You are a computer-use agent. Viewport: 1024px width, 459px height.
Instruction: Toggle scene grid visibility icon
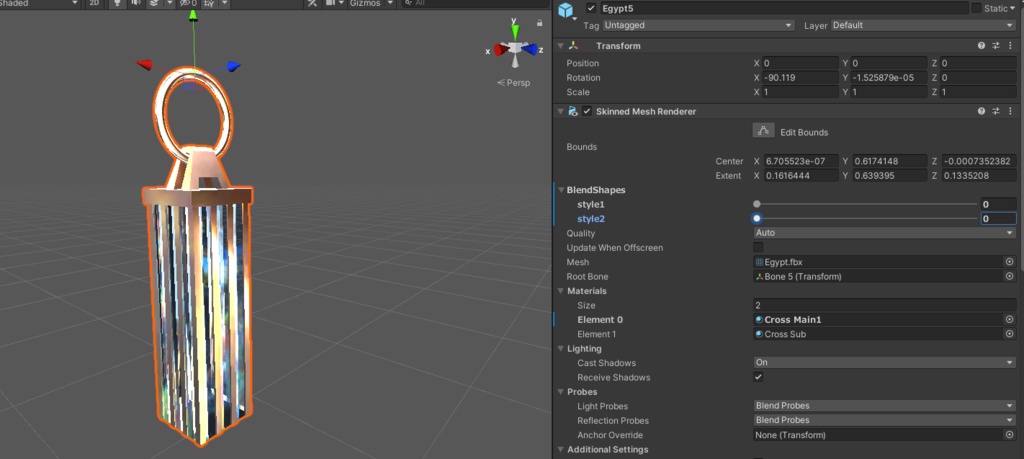click(209, 3)
